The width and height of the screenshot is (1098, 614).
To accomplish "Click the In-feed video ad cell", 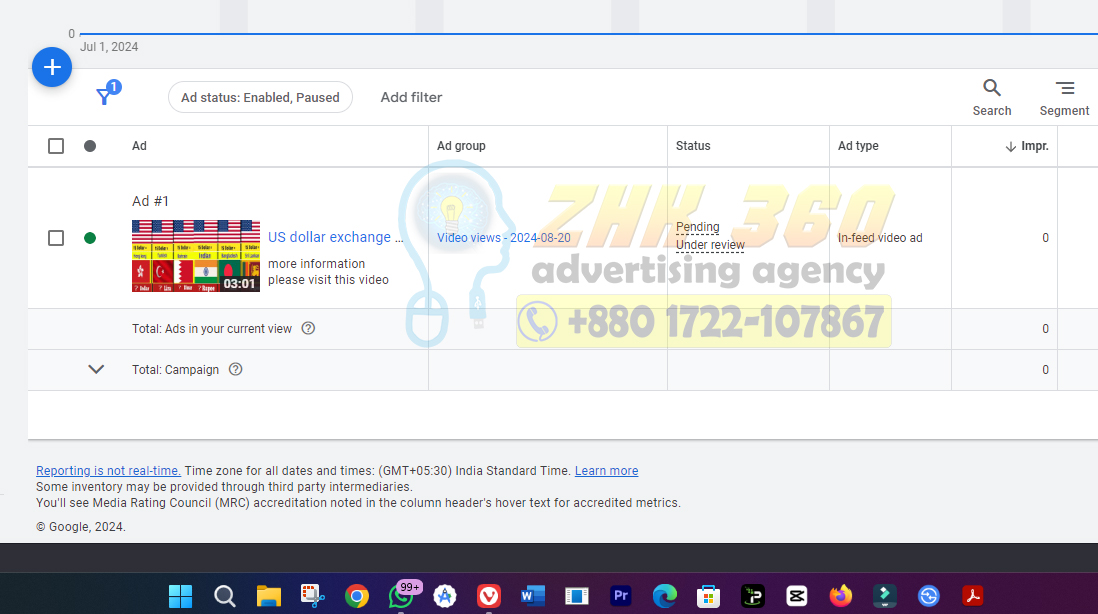I will click(x=880, y=238).
